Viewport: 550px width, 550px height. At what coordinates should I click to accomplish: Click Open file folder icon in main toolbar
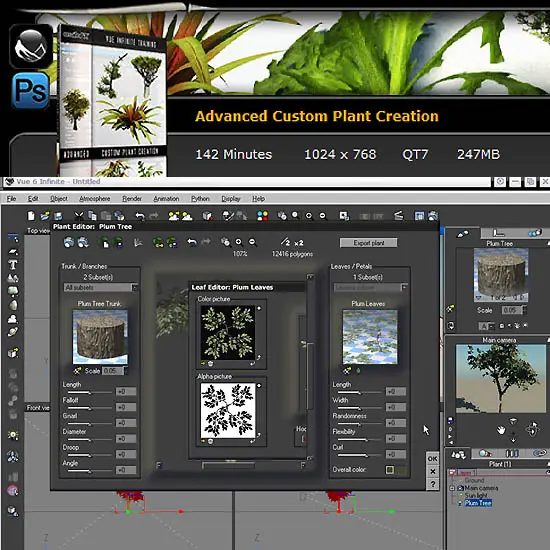coord(45,216)
